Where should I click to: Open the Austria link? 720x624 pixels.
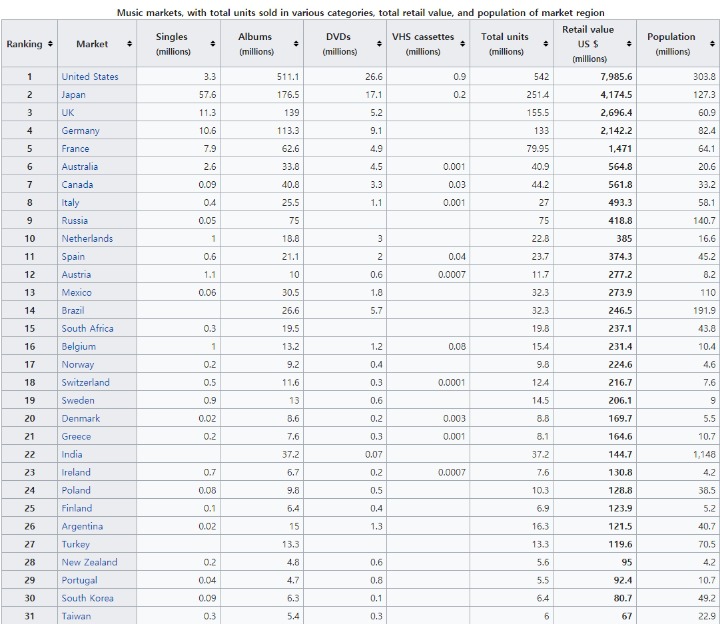pos(76,274)
